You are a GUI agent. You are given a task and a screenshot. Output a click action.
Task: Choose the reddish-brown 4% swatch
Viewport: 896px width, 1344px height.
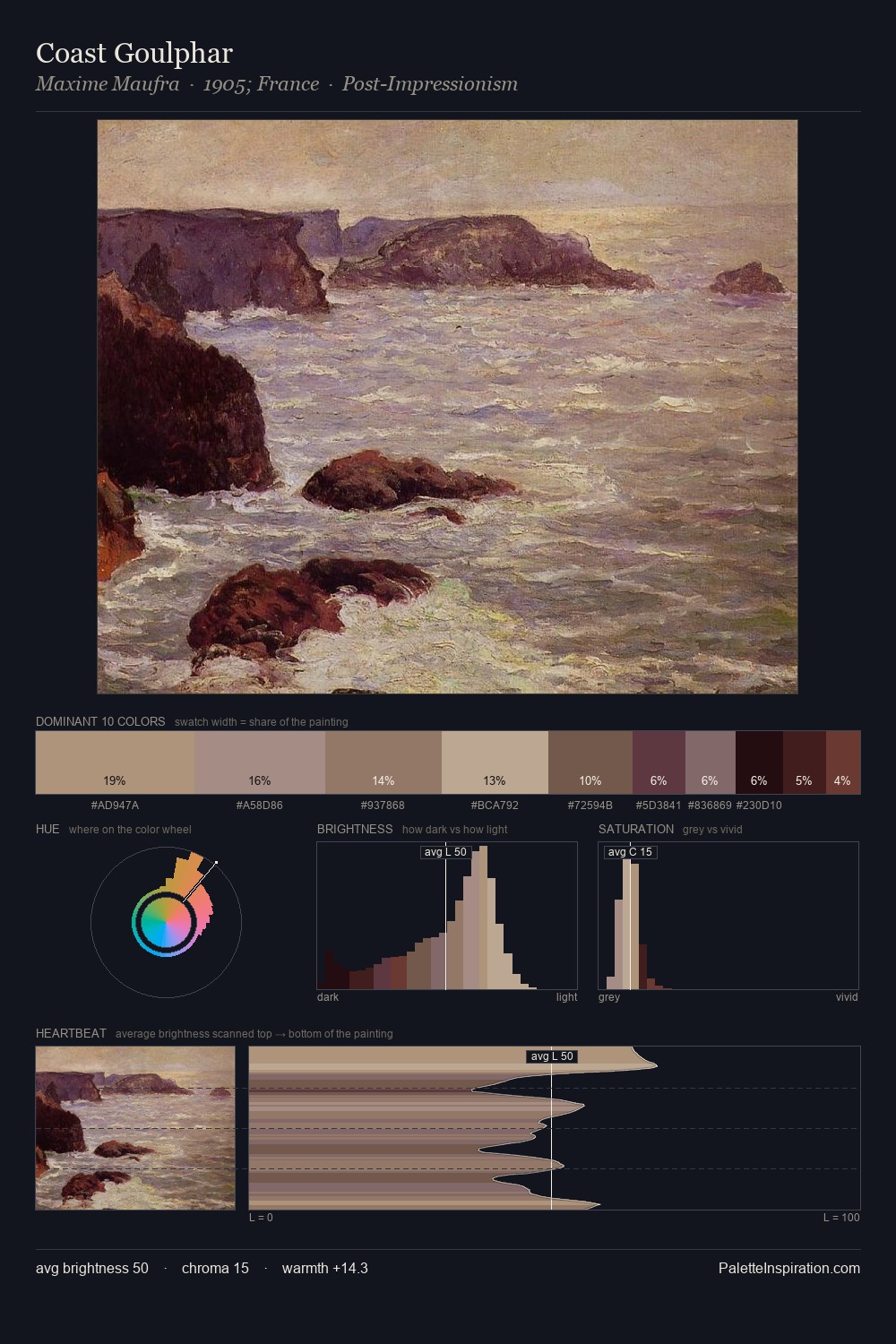[843, 762]
